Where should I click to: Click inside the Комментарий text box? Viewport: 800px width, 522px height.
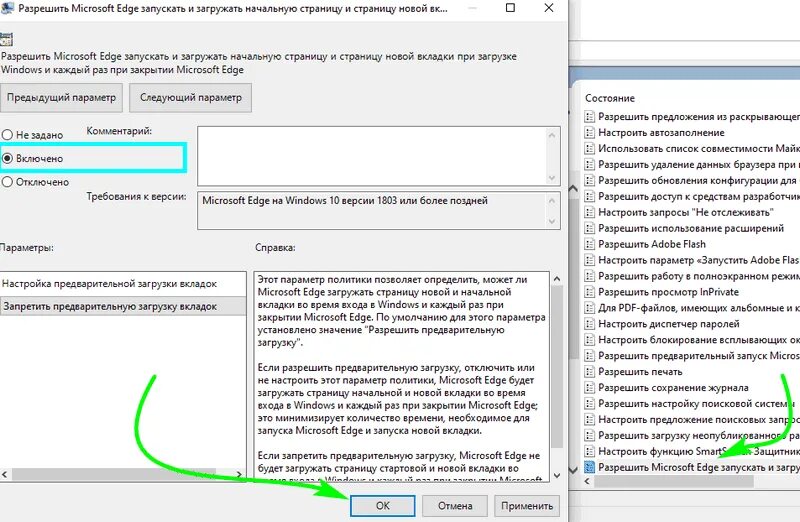pyautogui.click(x=372, y=156)
